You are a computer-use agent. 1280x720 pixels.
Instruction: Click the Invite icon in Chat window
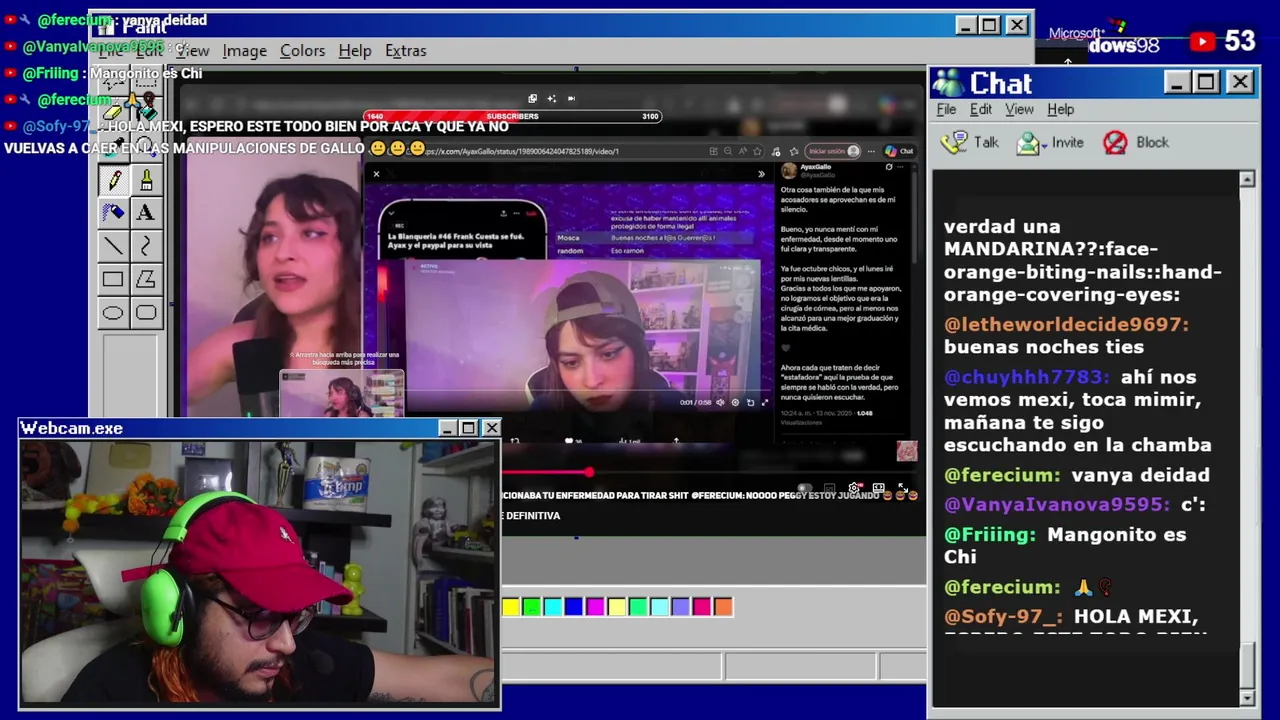tap(1028, 143)
